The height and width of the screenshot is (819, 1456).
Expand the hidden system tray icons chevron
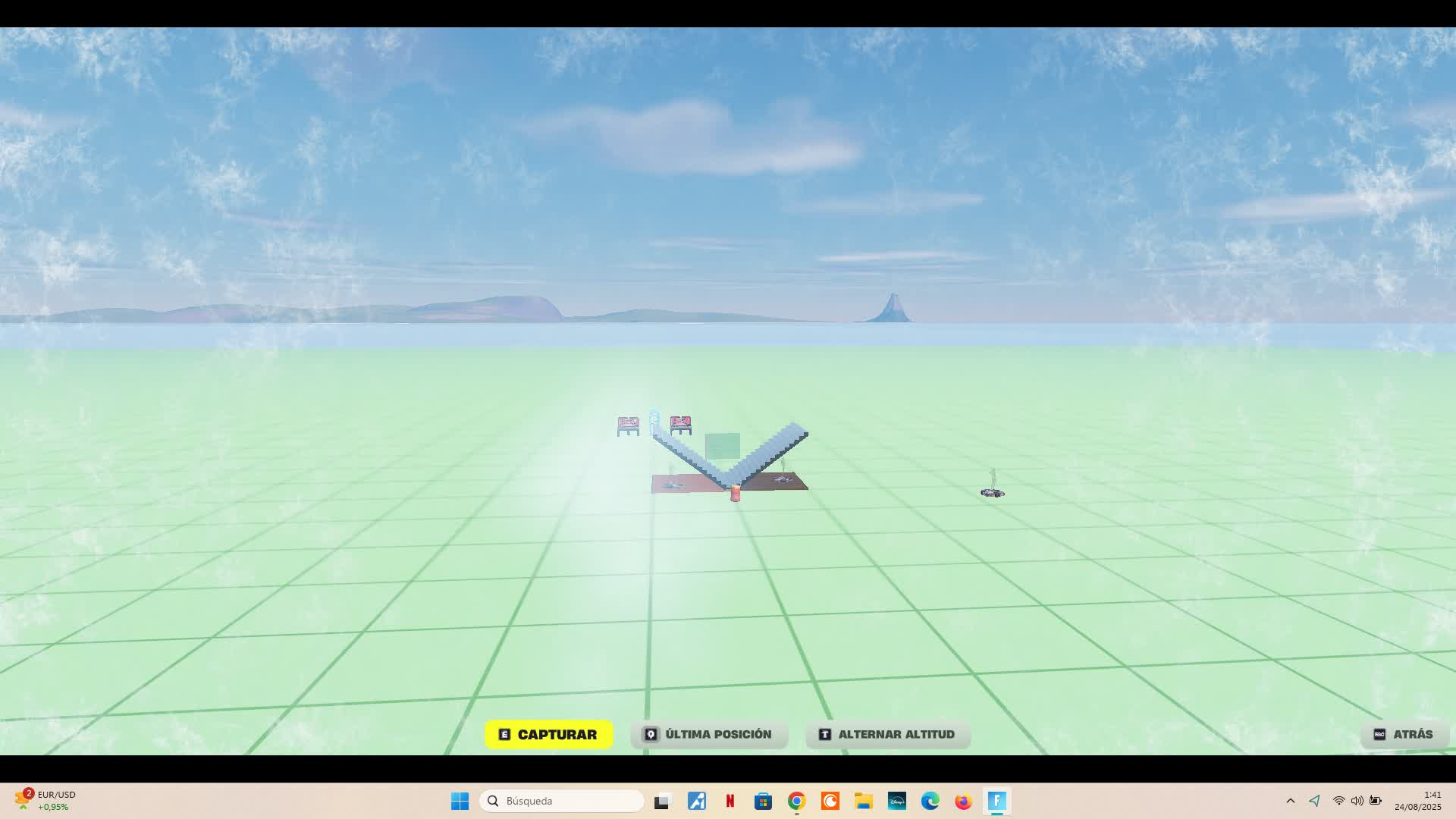1291,801
